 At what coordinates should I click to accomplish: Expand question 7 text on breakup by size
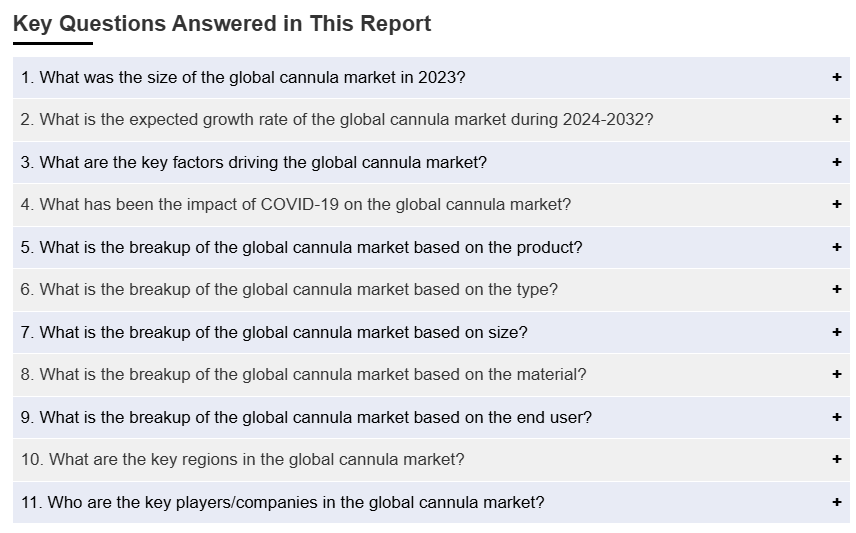coord(274,332)
